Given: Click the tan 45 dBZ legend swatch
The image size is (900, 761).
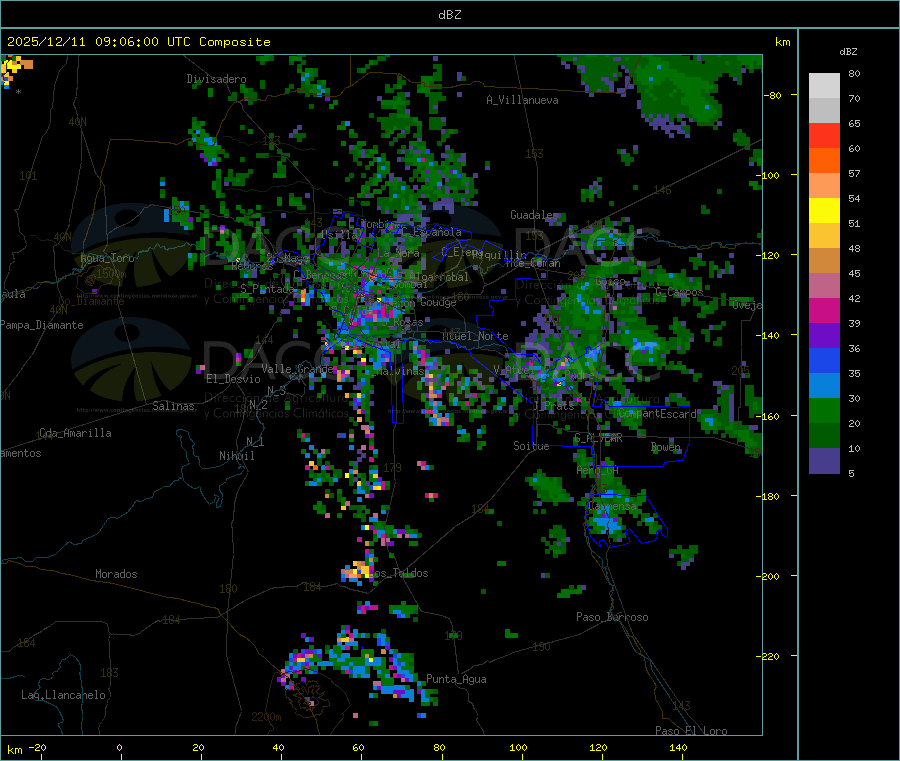Looking at the screenshot, I should [824, 261].
